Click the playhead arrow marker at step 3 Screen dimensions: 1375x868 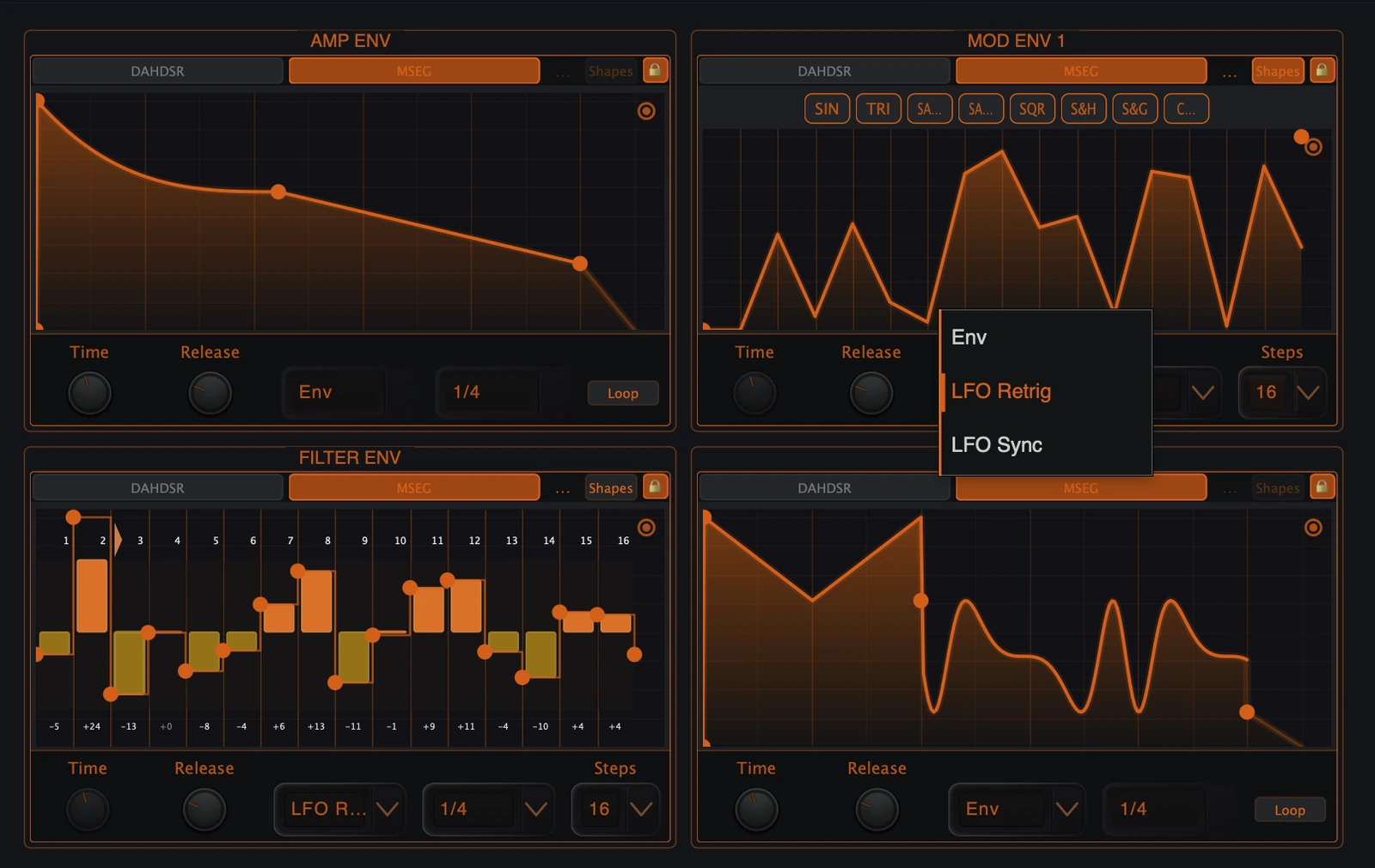(x=119, y=540)
